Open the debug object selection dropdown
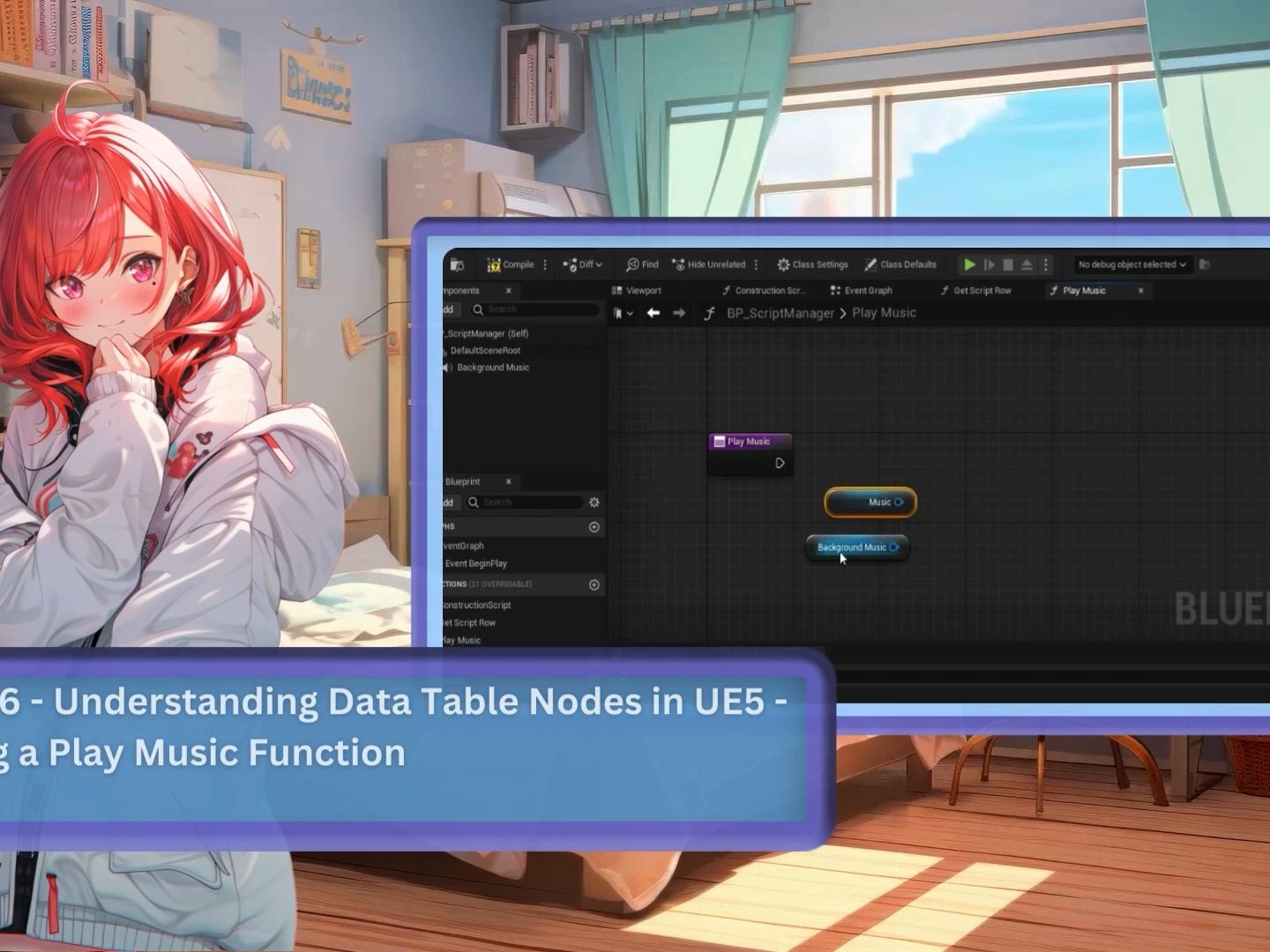The height and width of the screenshot is (952, 1270). pyautogui.click(x=1132, y=264)
